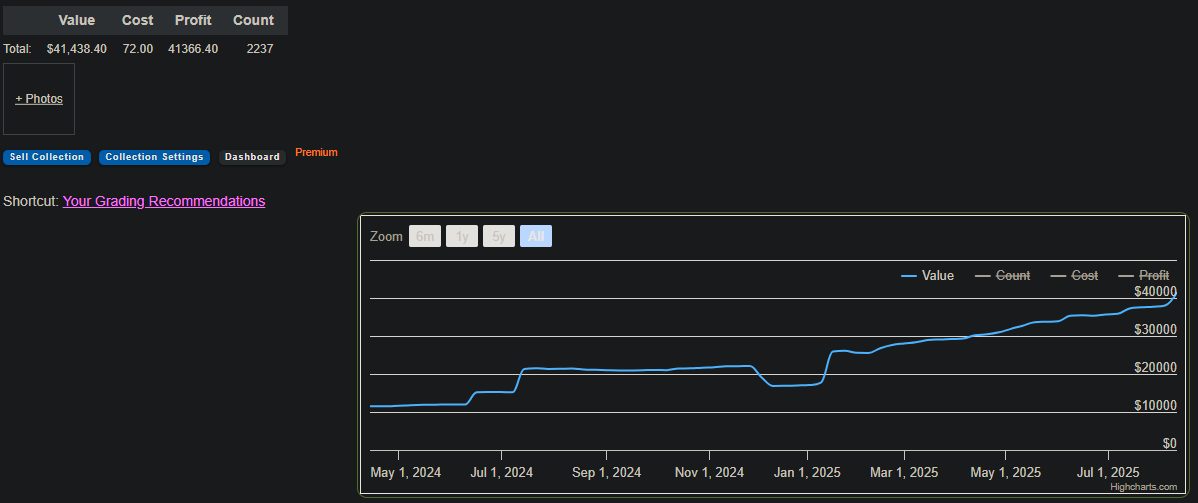Click the $10000 y-axis label
This screenshot has width=1198, height=503.
(x=1156, y=405)
